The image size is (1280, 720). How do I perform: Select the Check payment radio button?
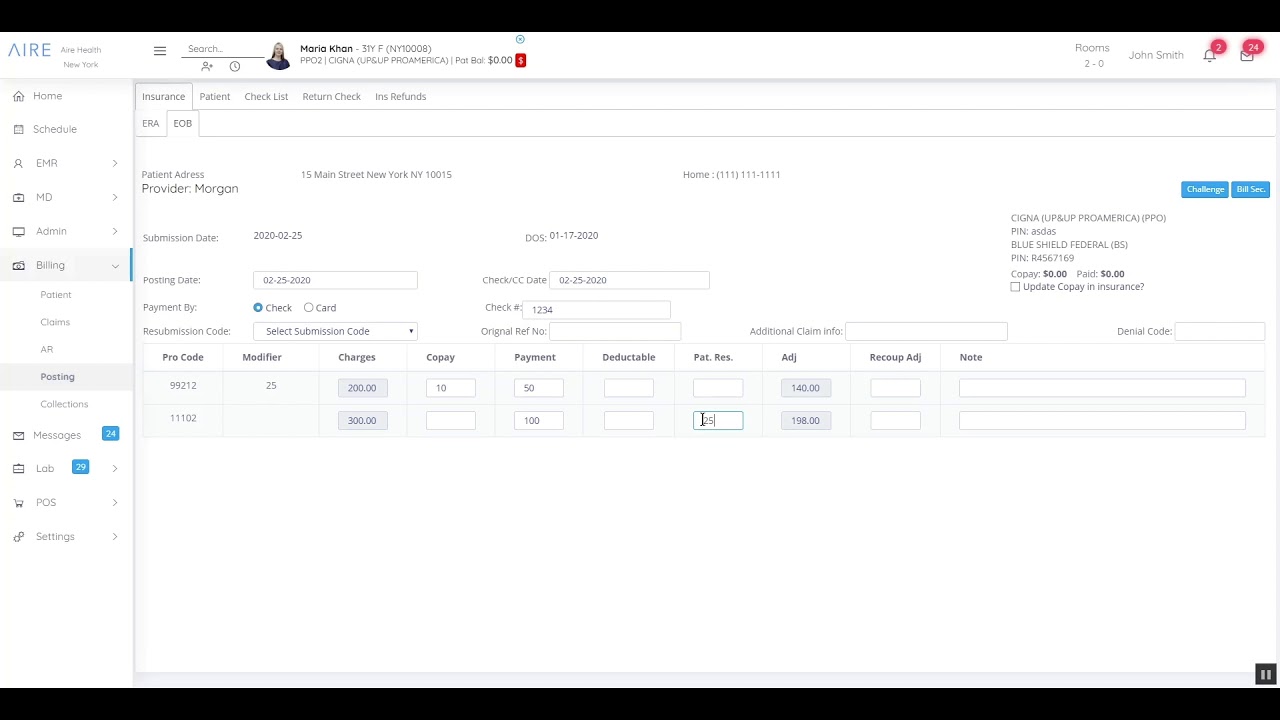pyautogui.click(x=258, y=308)
